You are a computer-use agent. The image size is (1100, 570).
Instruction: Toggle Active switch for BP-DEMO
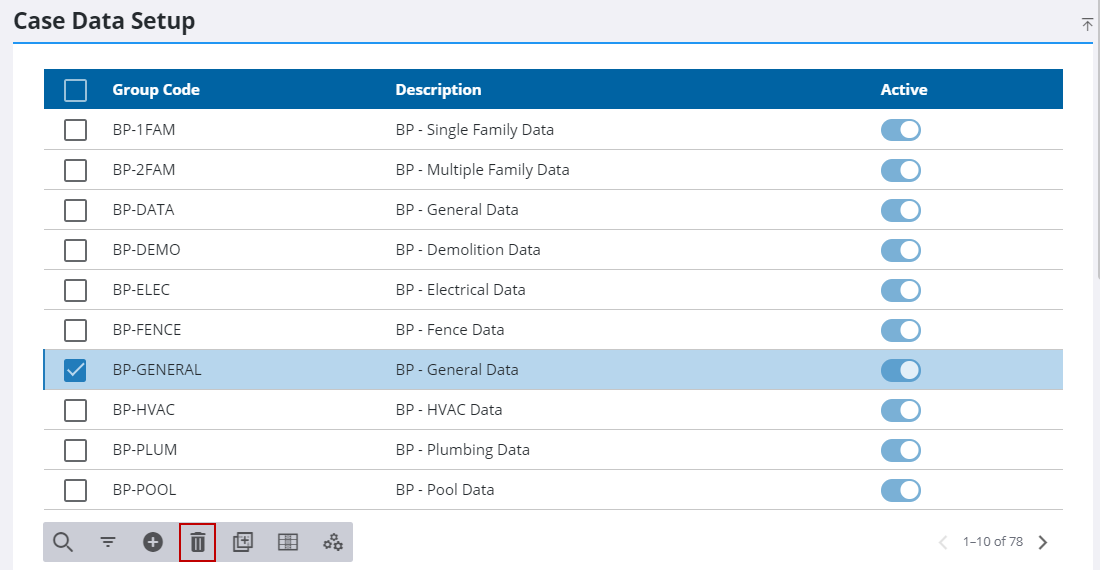[901, 250]
